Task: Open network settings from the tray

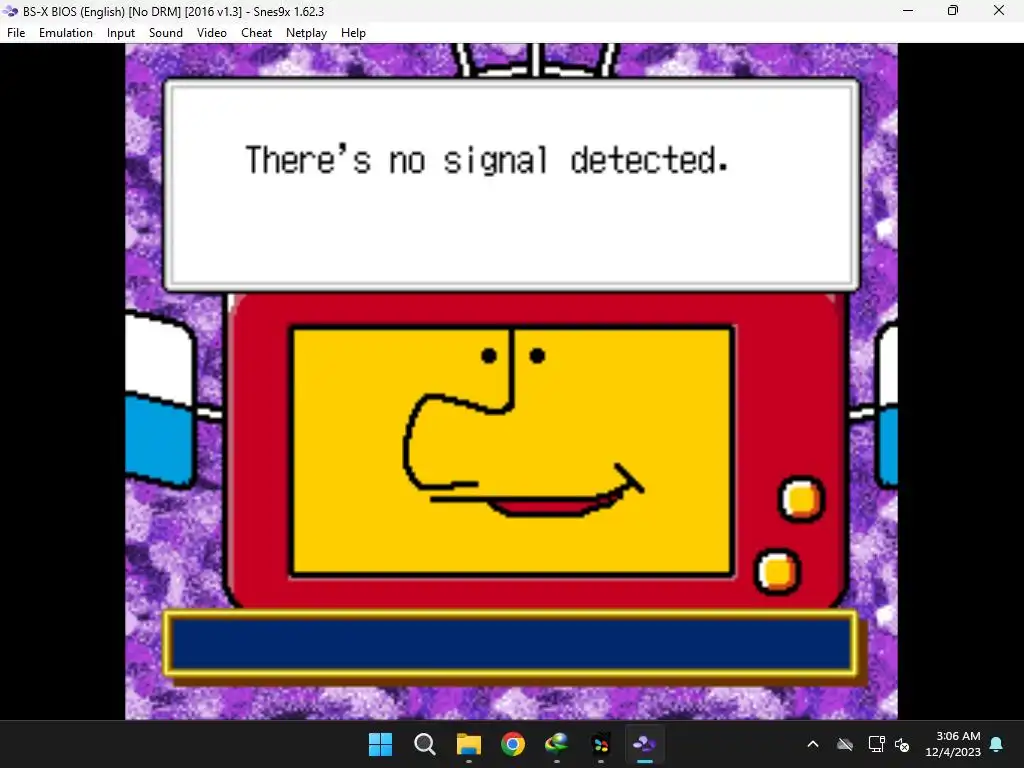Action: [876, 744]
